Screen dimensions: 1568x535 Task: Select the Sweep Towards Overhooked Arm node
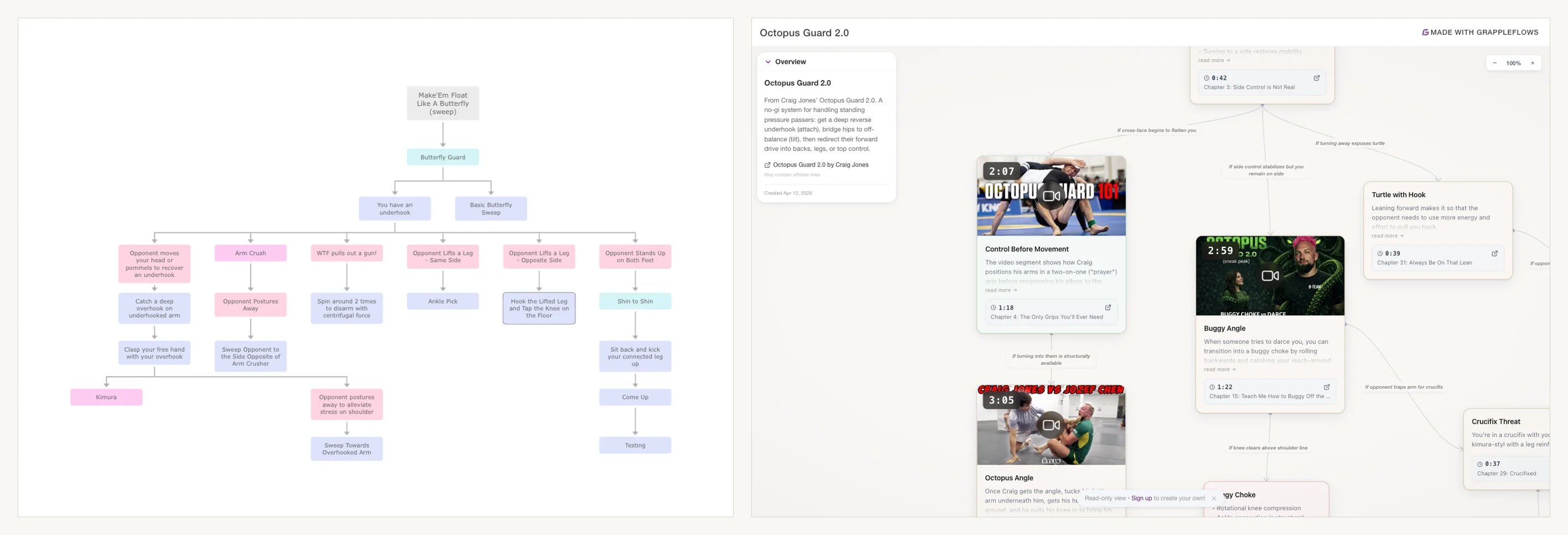pos(346,449)
